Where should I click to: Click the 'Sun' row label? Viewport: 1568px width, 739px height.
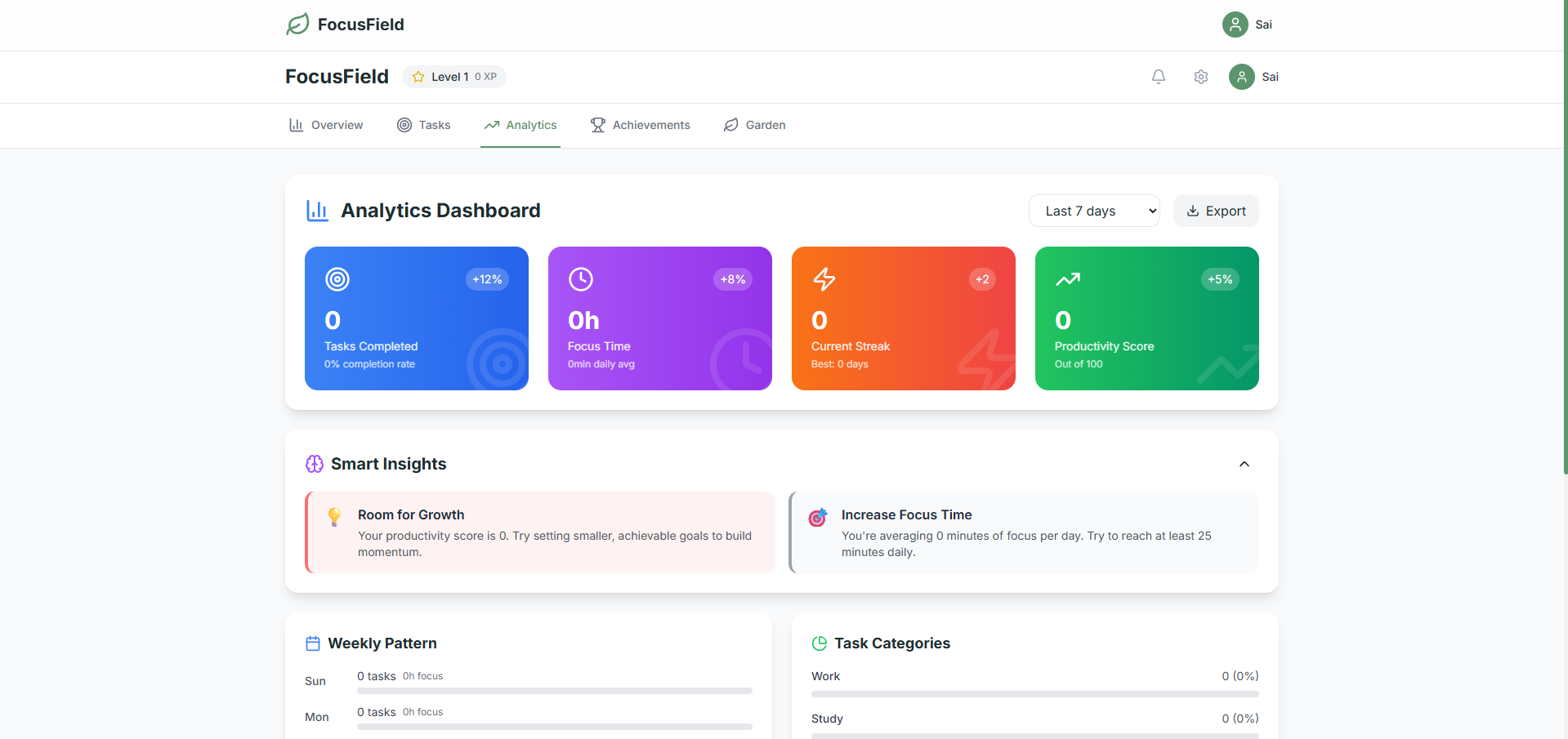[x=315, y=681]
